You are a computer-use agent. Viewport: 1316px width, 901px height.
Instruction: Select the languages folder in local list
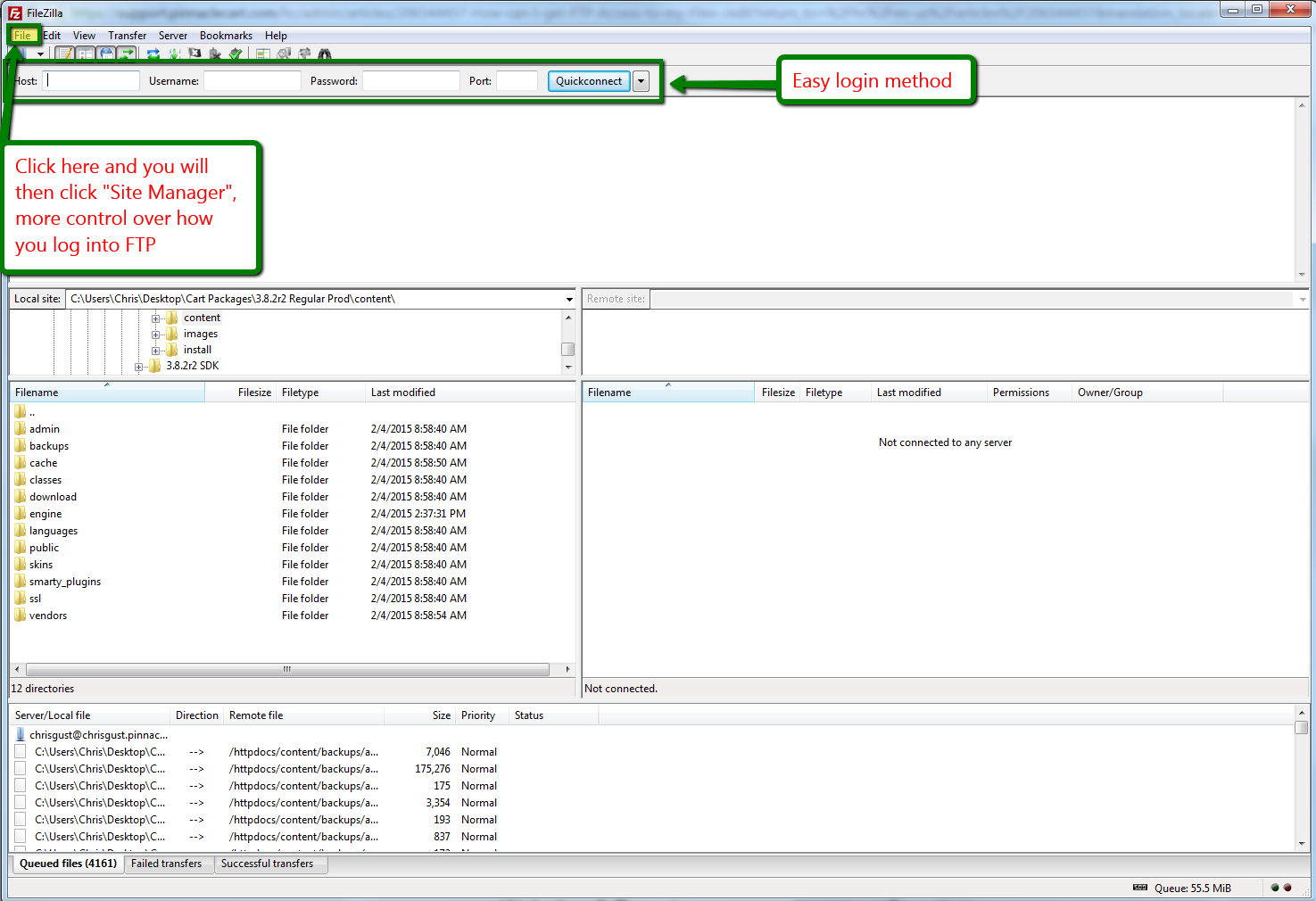(53, 531)
